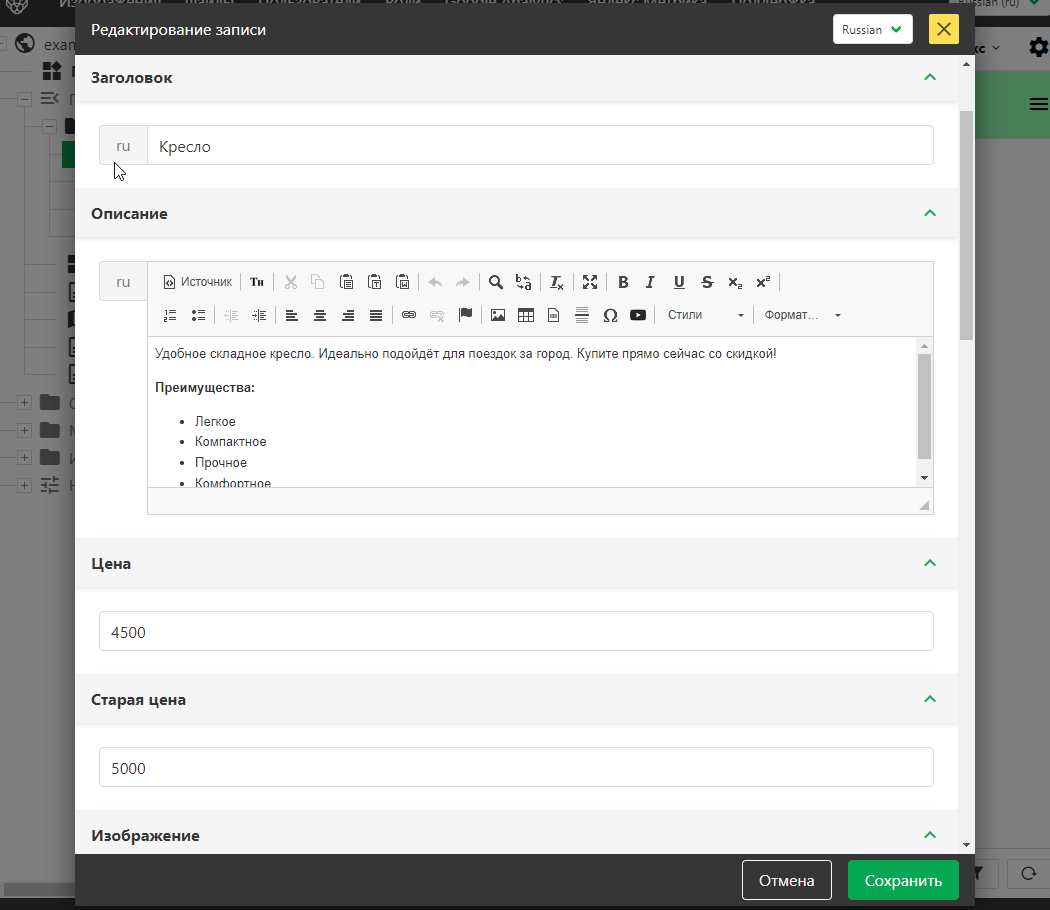Image resolution: width=1050 pixels, height=910 pixels.
Task: Open the Russian language dropdown
Action: (x=872, y=30)
